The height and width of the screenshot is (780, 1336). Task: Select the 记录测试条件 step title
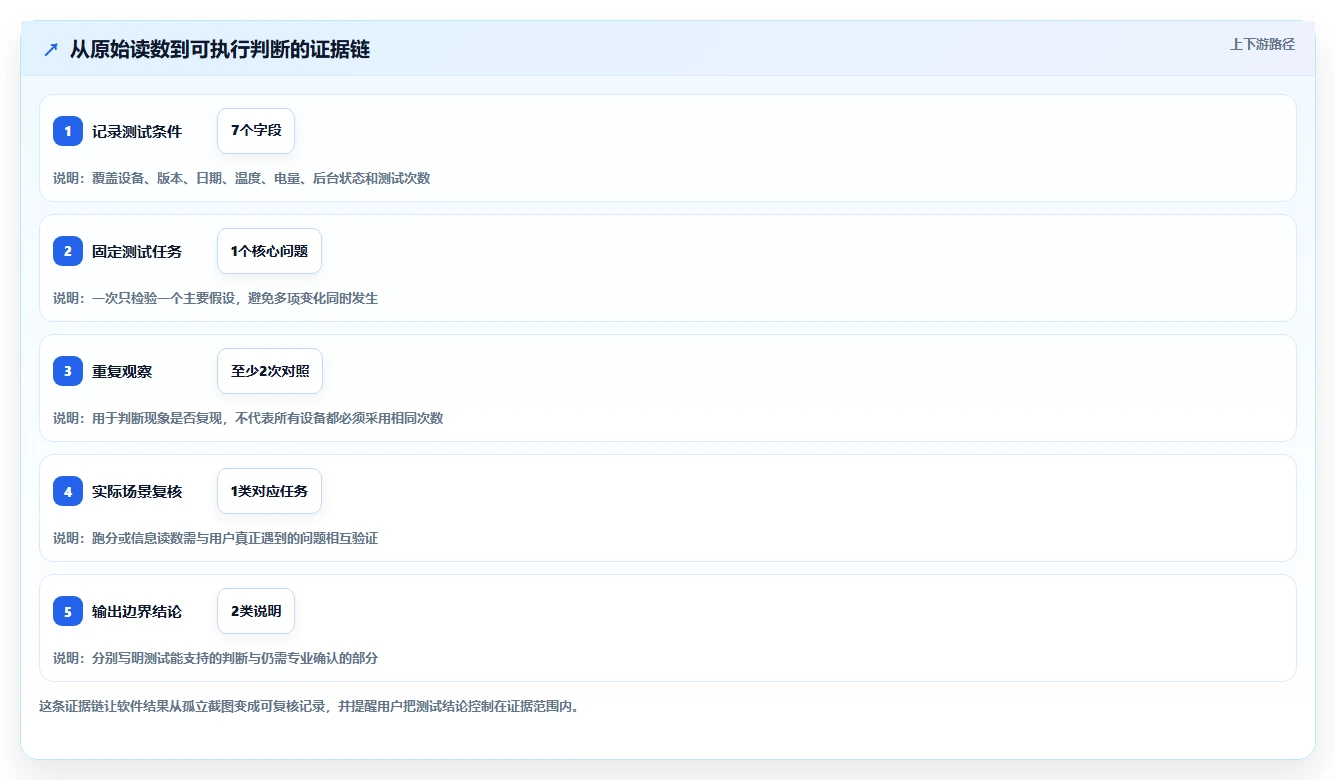(x=137, y=131)
